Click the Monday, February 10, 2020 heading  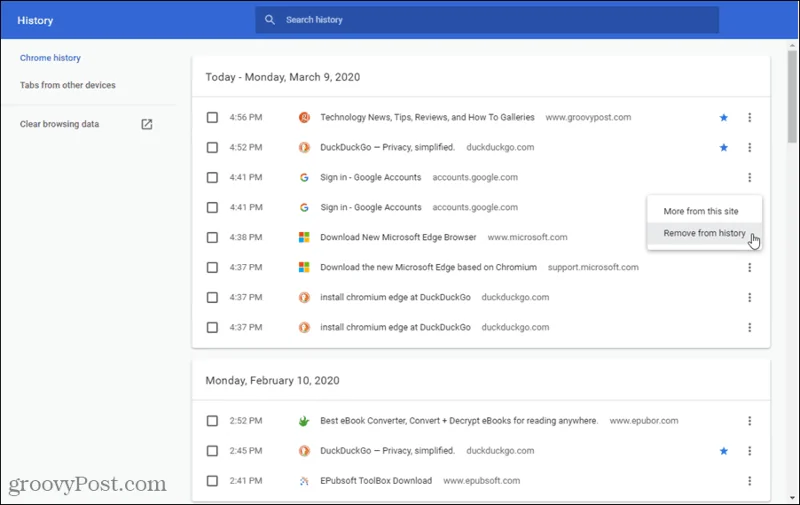272,381
